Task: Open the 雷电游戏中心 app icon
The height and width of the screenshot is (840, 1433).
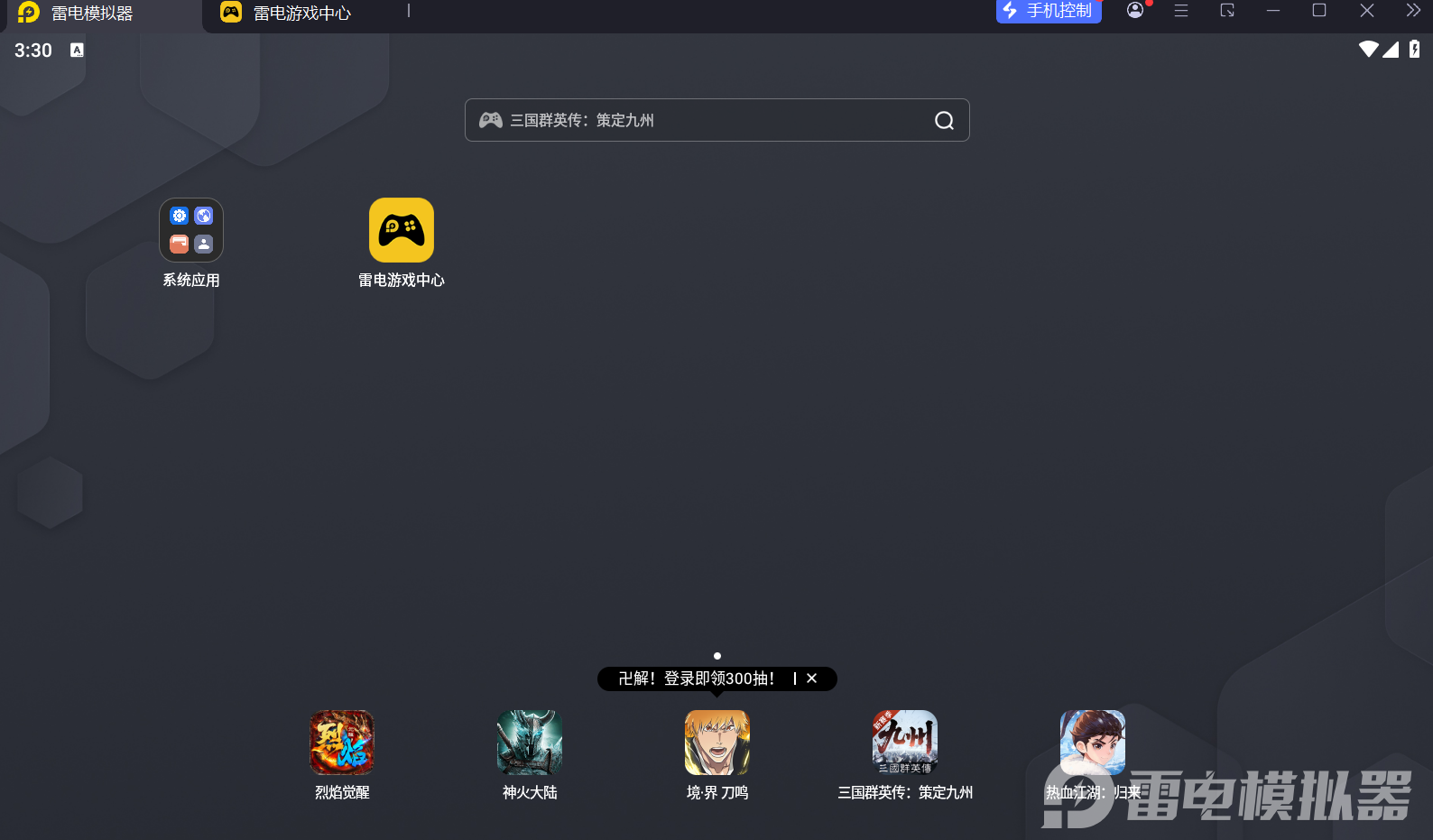Action: click(x=401, y=230)
